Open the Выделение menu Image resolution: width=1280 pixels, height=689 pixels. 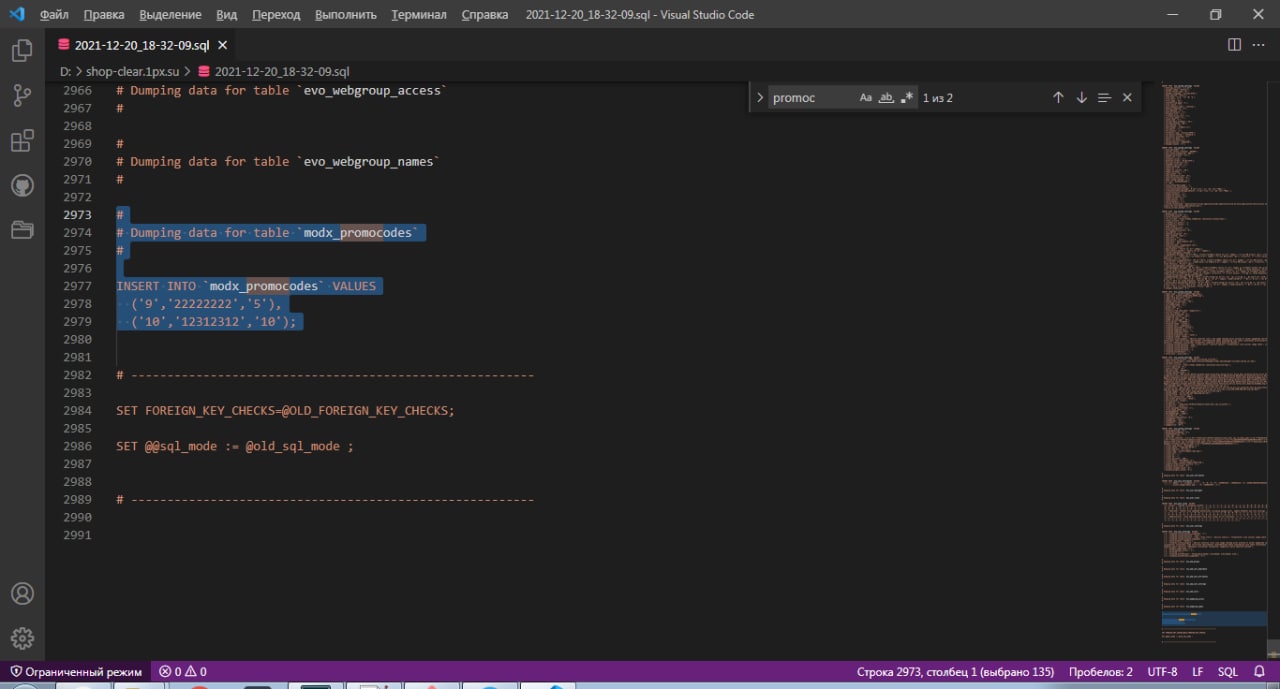pyautogui.click(x=169, y=15)
